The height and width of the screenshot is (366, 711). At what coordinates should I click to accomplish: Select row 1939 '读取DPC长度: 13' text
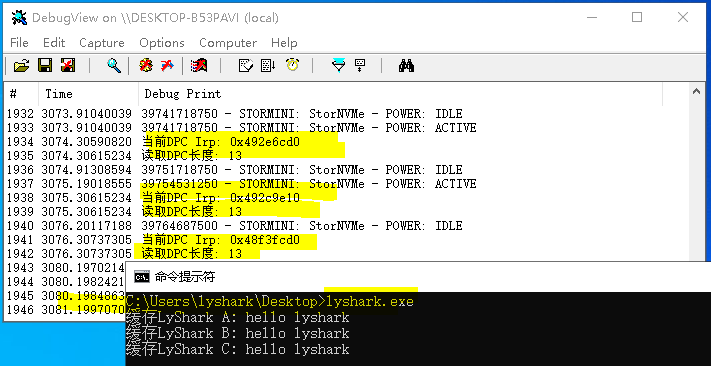[192, 212]
